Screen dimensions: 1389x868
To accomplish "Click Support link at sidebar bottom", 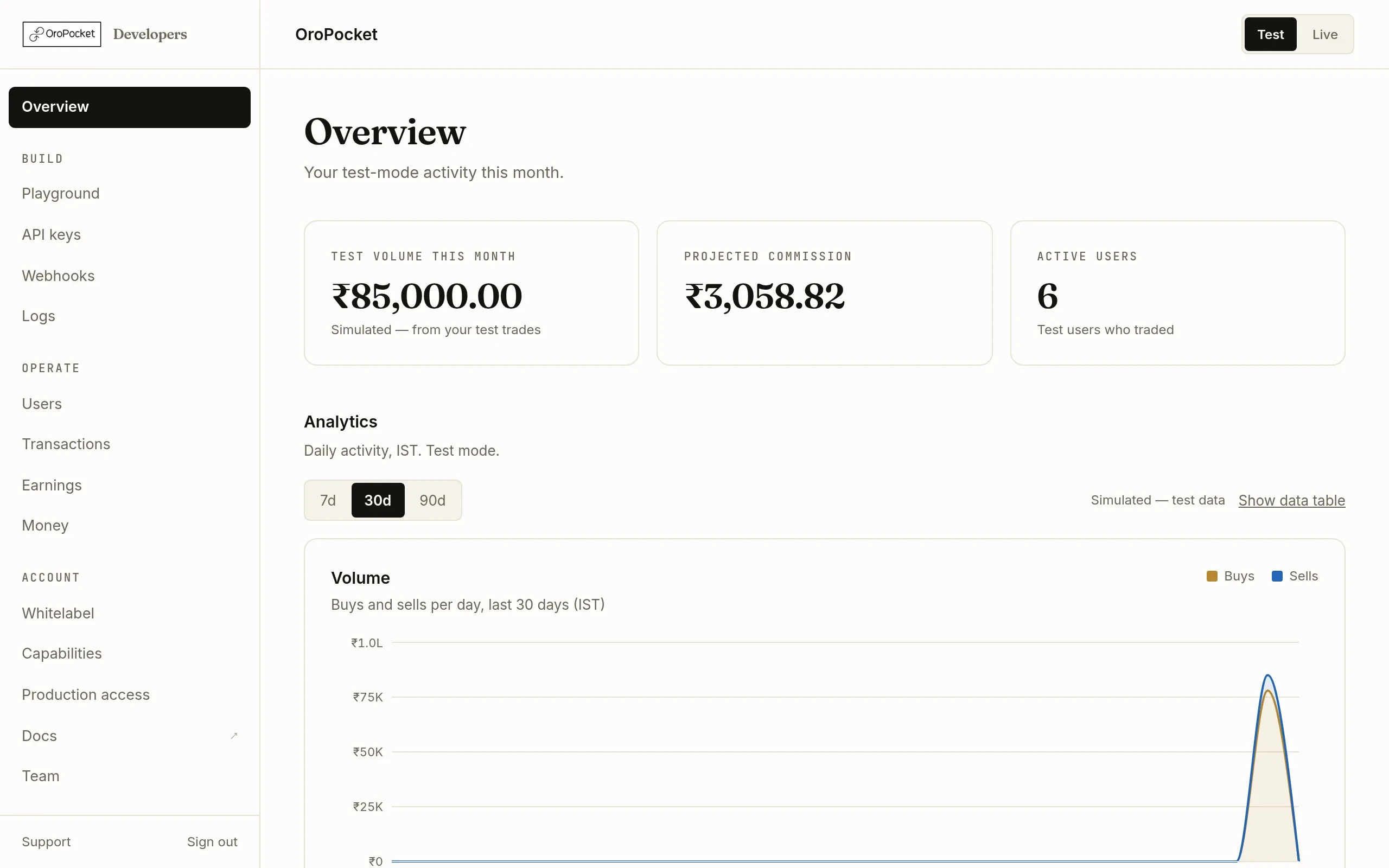I will coord(46,841).
